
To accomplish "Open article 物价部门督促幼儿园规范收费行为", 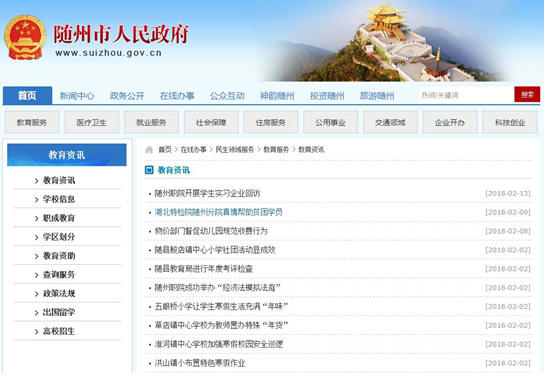I will 211,231.
